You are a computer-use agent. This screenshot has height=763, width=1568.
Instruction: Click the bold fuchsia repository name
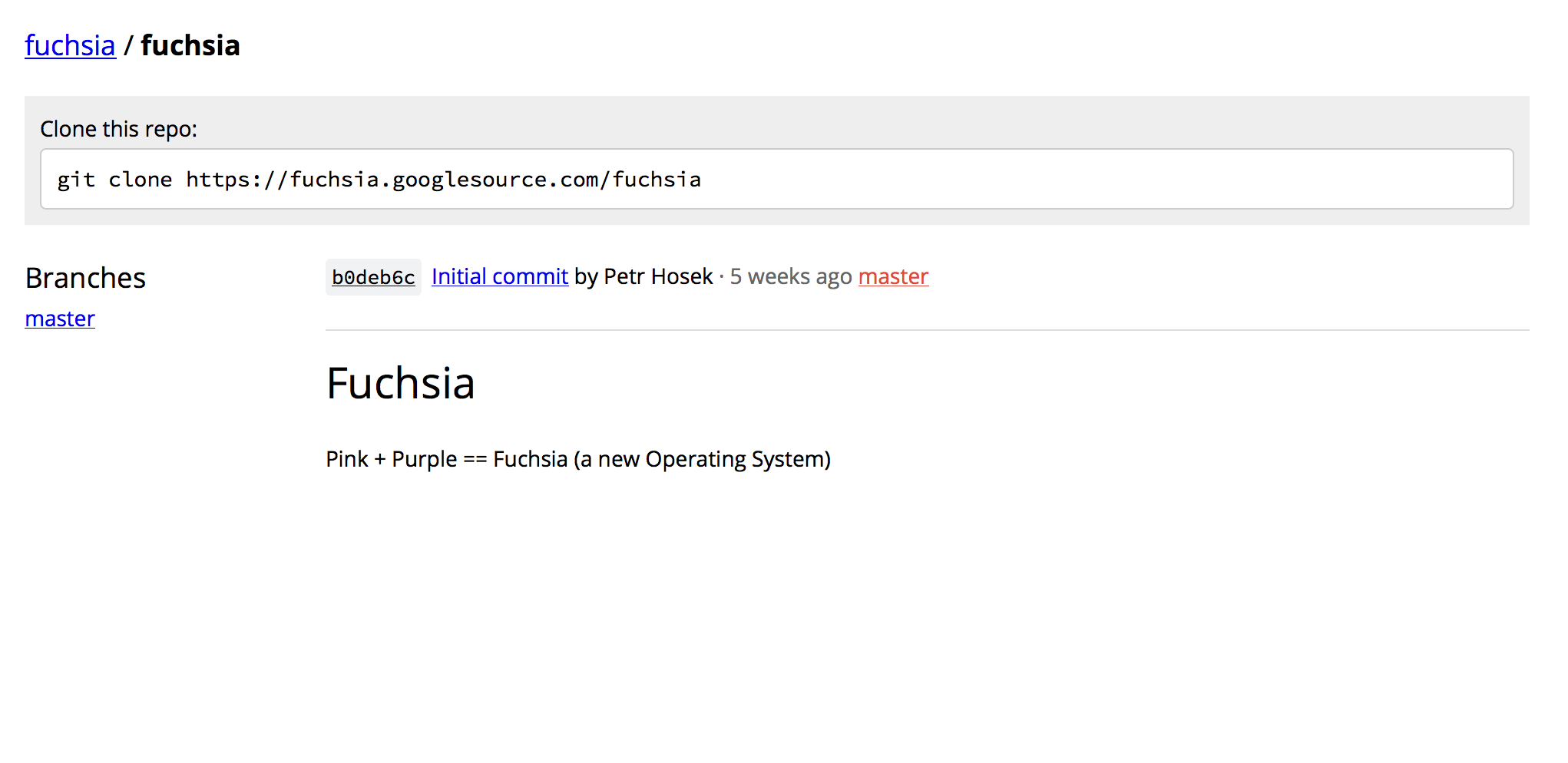pos(190,46)
